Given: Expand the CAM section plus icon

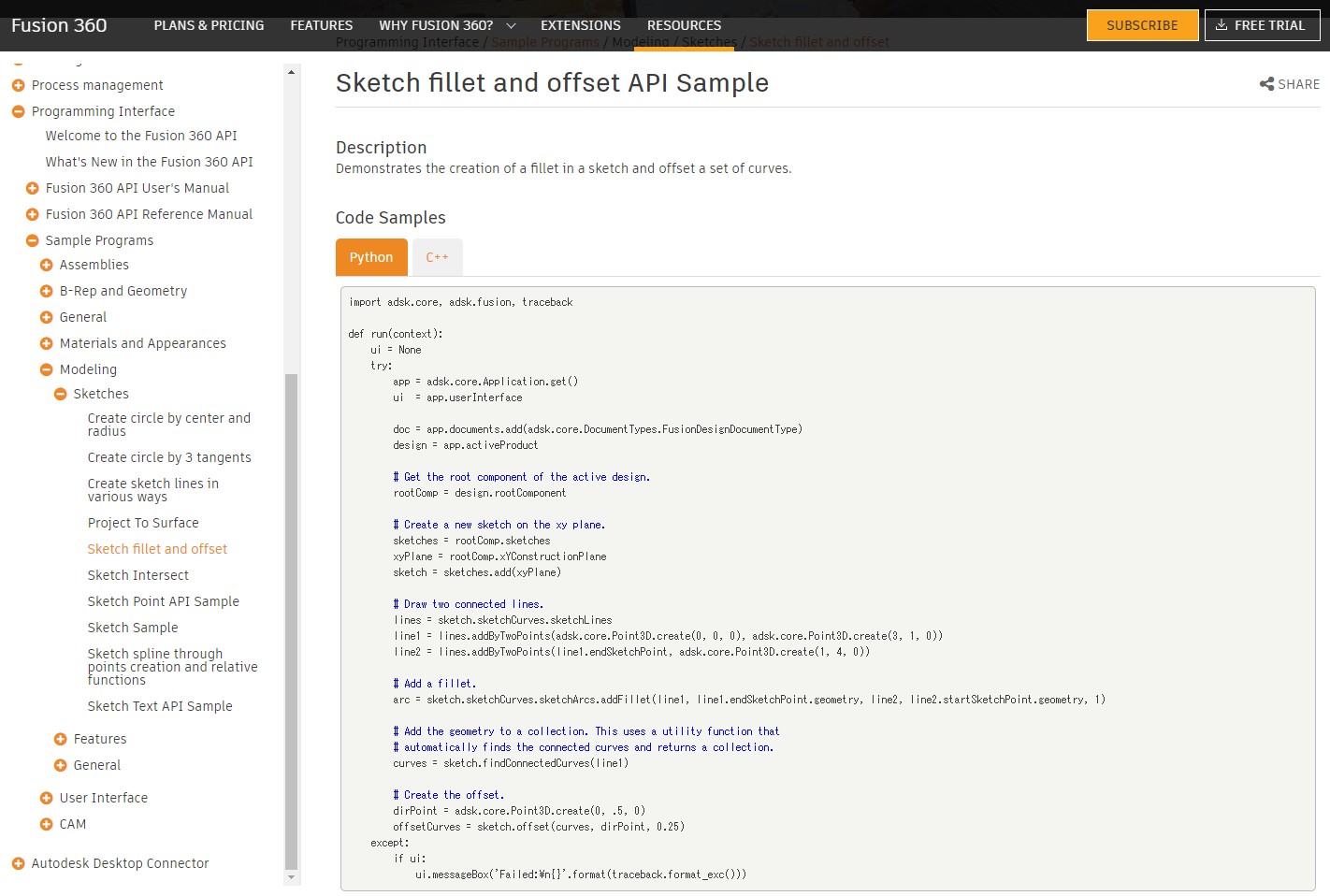Looking at the screenshot, I should 46,824.
